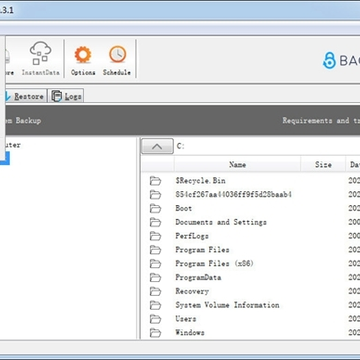Click the Users name text
The width and height of the screenshot is (360, 360).
pyautogui.click(x=186, y=319)
